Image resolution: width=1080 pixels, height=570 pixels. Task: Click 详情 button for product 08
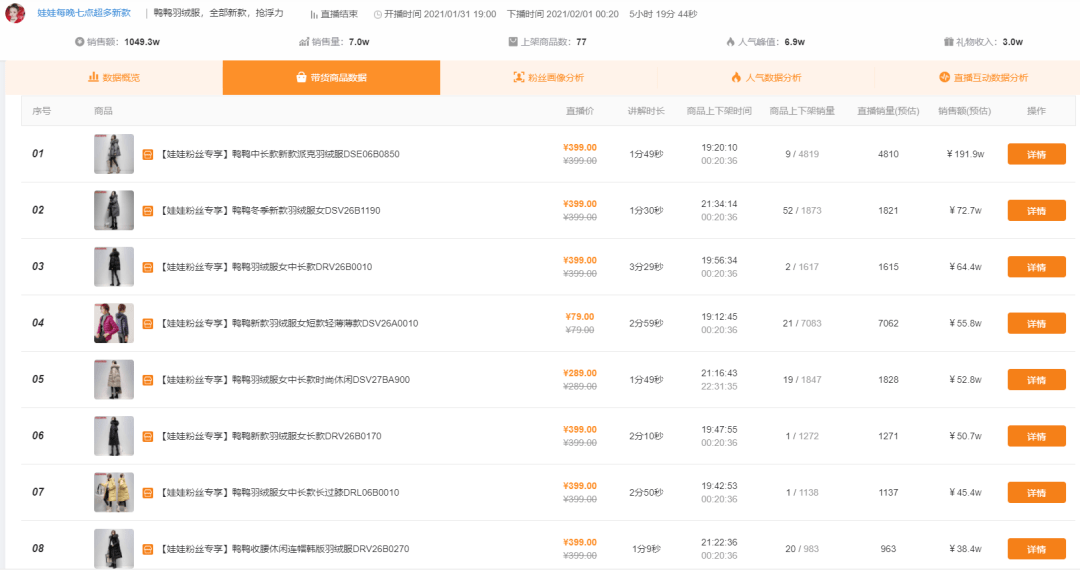(x=1036, y=549)
